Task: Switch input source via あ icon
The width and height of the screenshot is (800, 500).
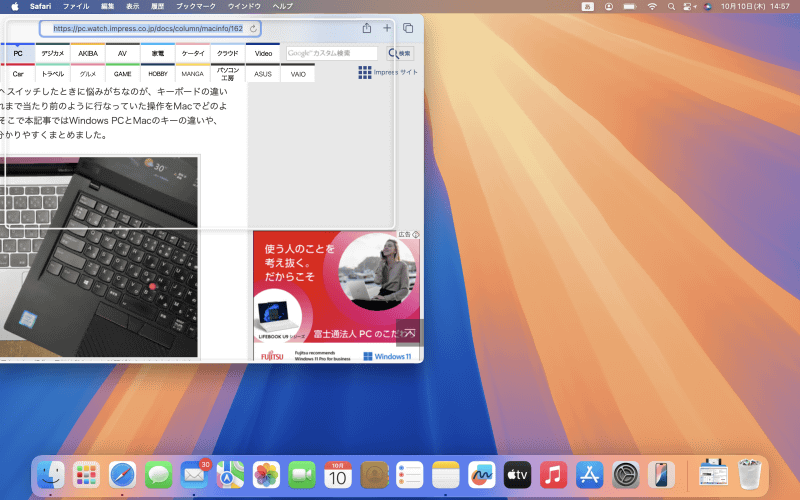Action: (x=588, y=7)
